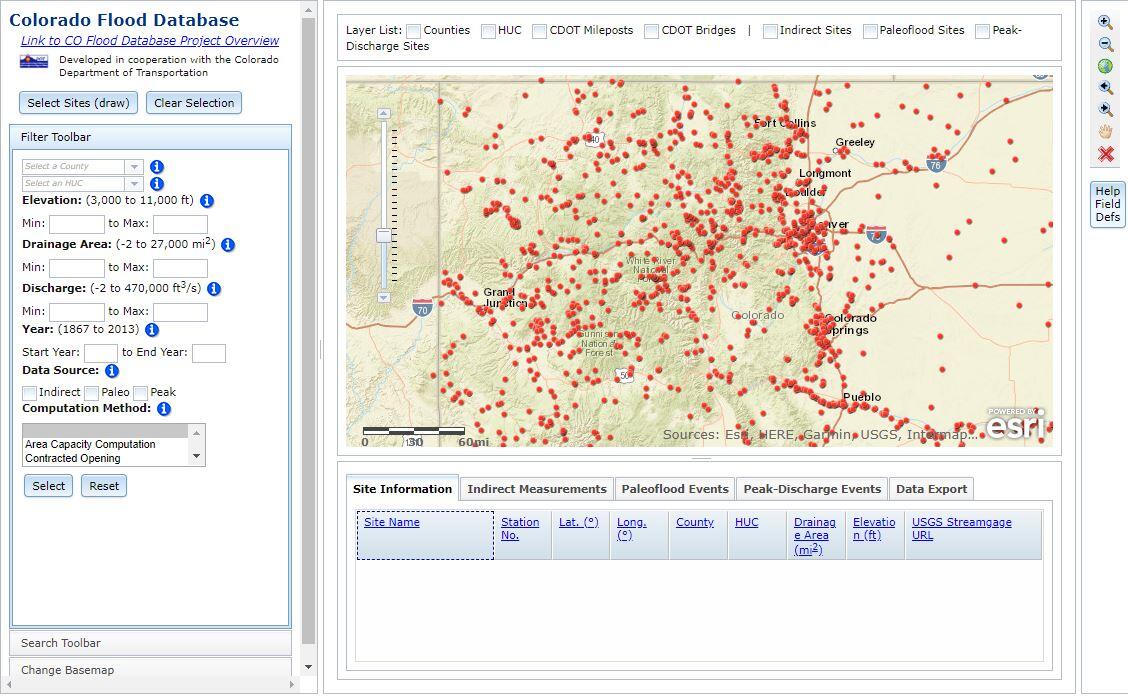Click the CDOT logo image
This screenshot has height=698, width=1128.
point(34,62)
